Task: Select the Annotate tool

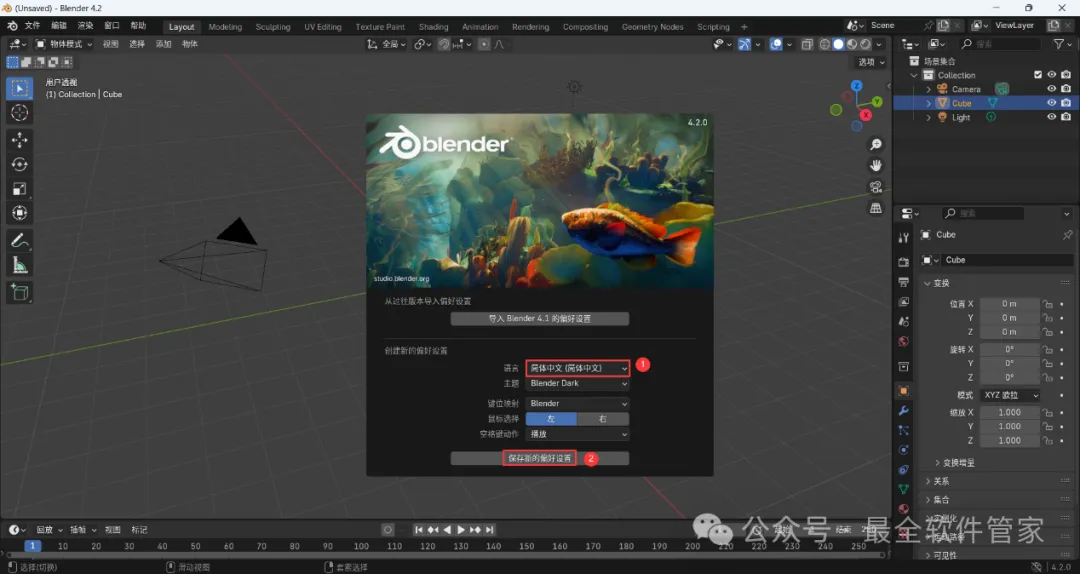Action: 19,240
